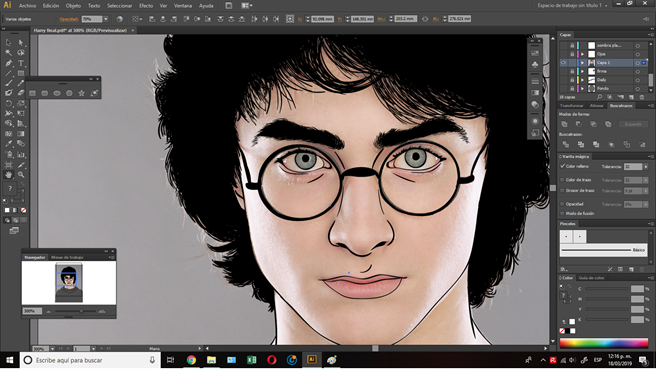Click Exclude shape mode icon

click(608, 124)
